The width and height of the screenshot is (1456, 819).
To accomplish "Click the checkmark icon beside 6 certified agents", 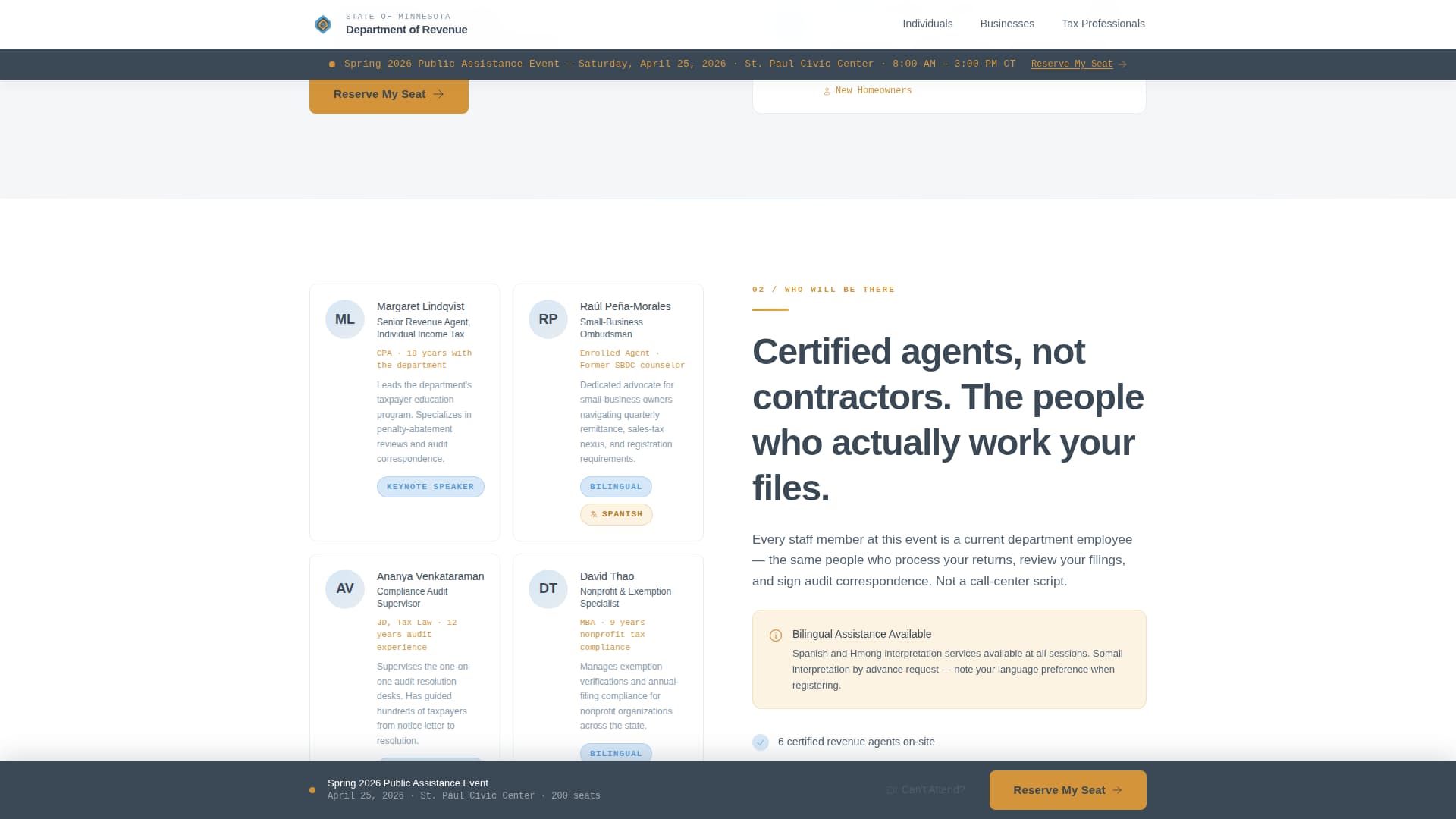I will point(761,742).
